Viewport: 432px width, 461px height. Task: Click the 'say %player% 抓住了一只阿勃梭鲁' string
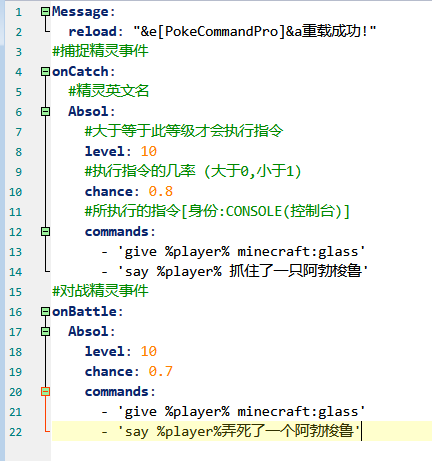tap(243, 271)
